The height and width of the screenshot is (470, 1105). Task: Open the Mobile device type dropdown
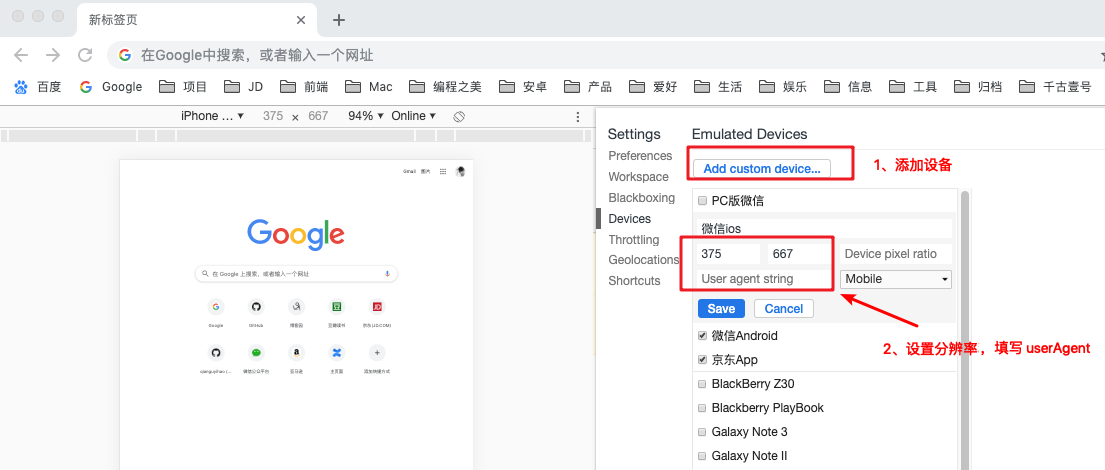[x=895, y=279]
